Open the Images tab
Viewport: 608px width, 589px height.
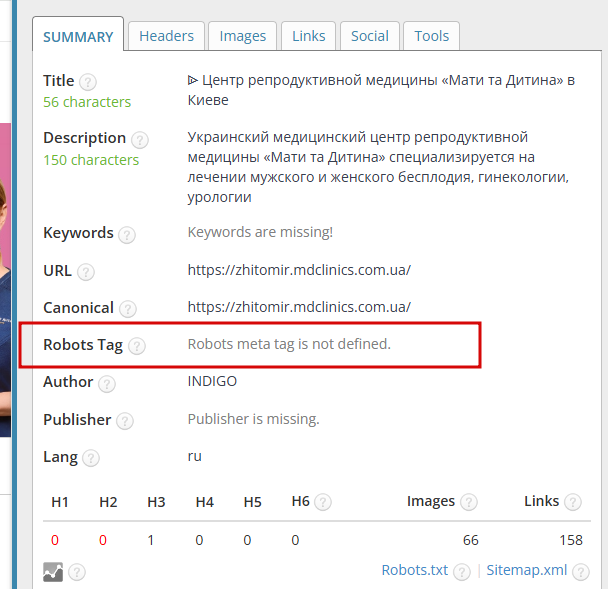click(x=243, y=36)
